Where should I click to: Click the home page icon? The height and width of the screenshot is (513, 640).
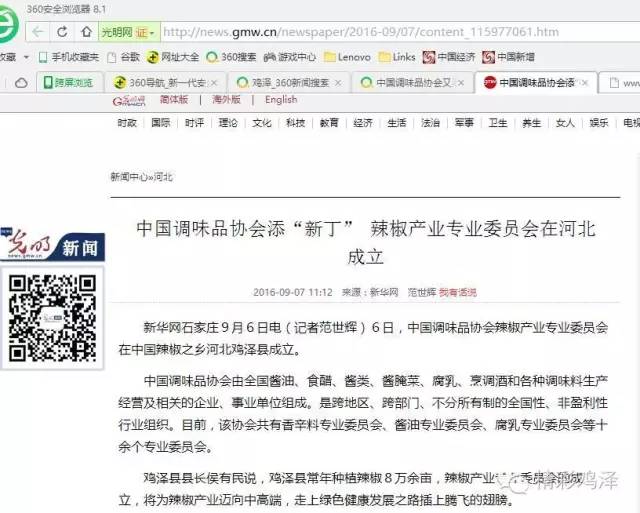84,32
